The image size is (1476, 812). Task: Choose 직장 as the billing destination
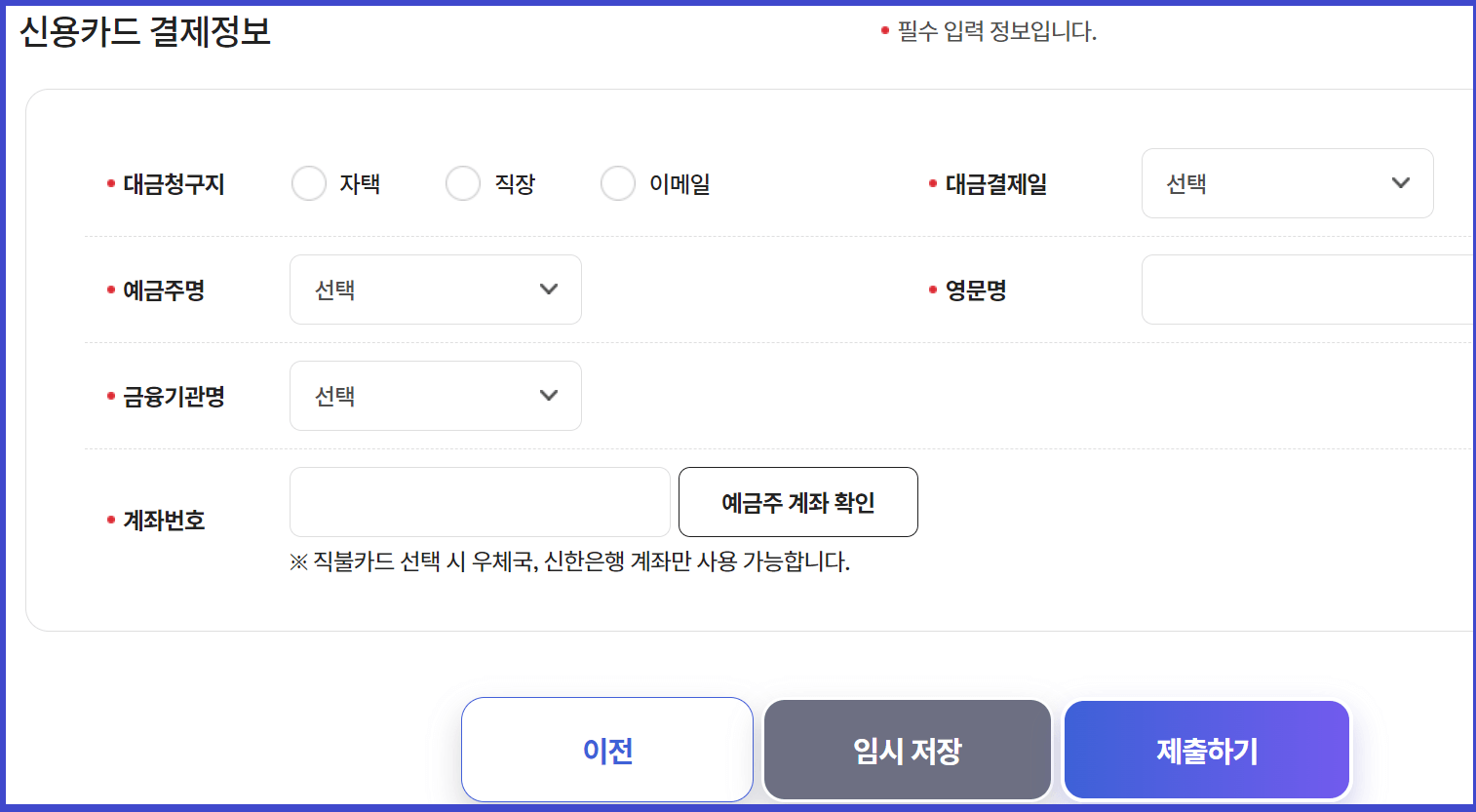point(463,182)
